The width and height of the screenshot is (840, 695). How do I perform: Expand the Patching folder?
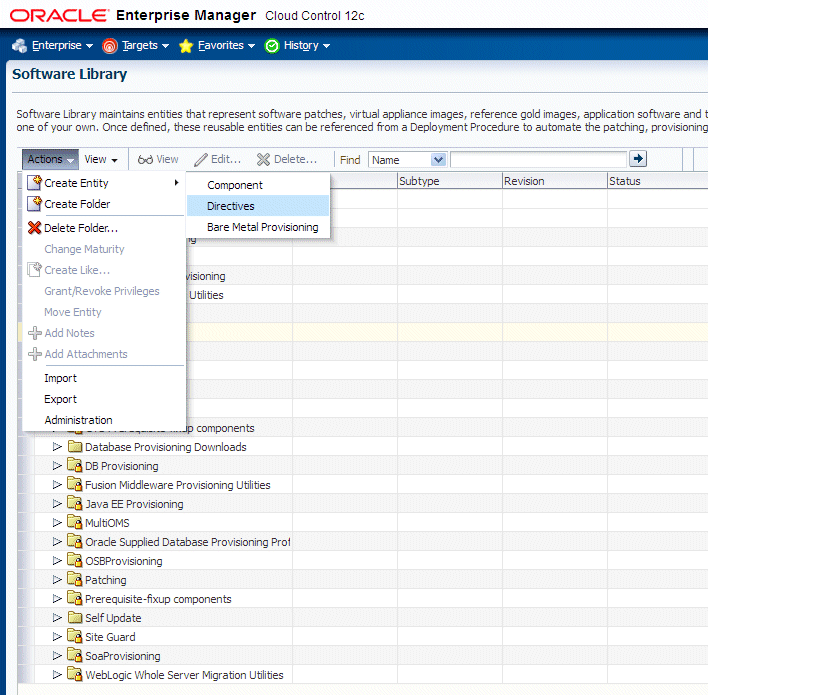pyautogui.click(x=57, y=580)
